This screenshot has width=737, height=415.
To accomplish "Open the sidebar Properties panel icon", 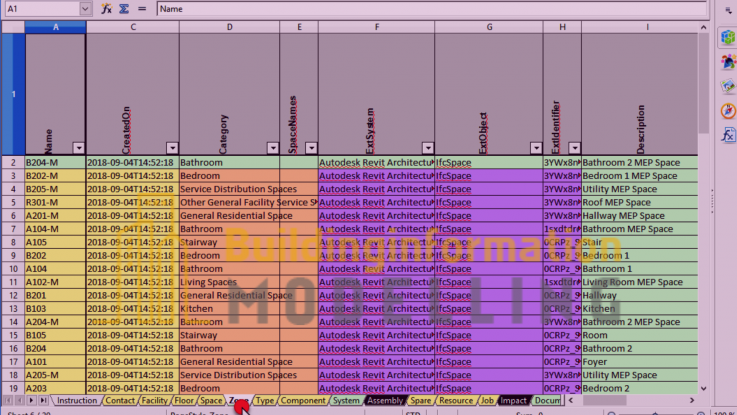I will point(728,38).
